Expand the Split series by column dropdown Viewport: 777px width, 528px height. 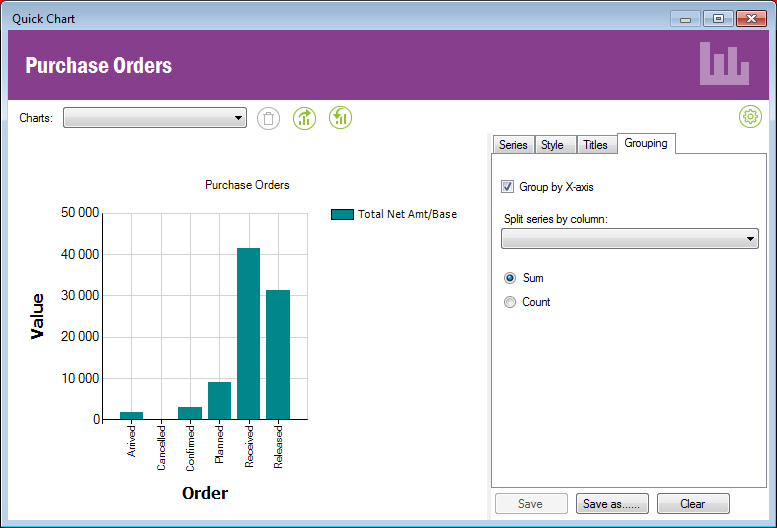click(629, 238)
